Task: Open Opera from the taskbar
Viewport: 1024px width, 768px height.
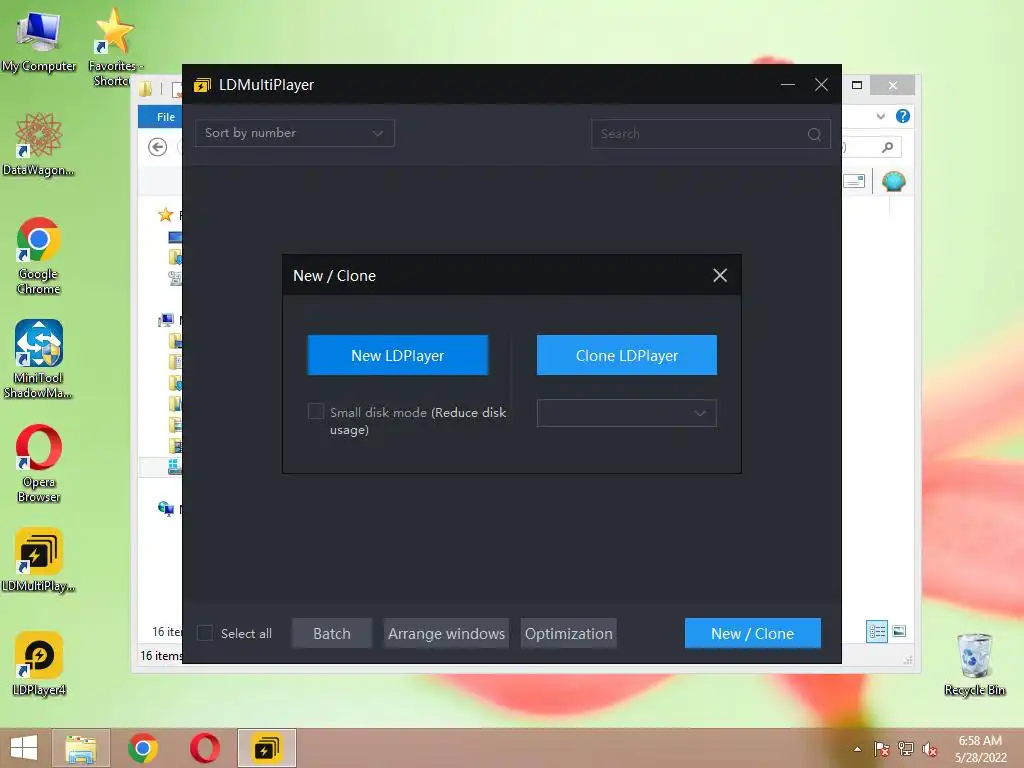Action: [205, 748]
